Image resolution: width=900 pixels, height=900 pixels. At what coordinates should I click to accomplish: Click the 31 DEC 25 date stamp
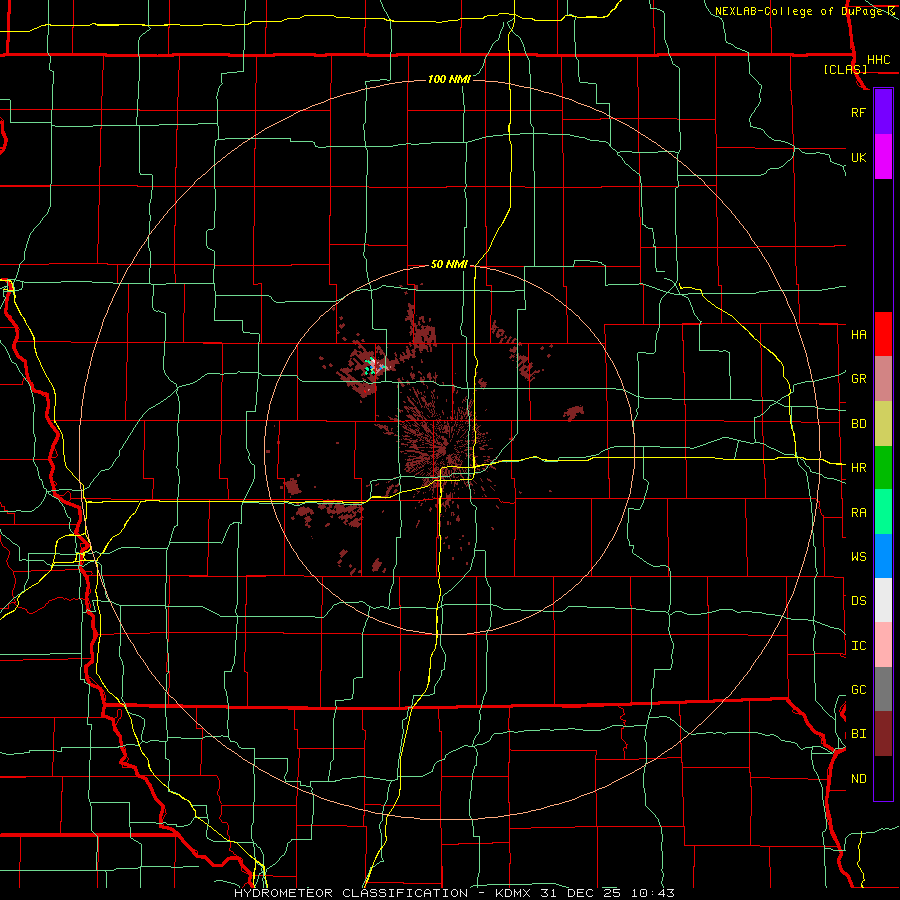click(582, 893)
